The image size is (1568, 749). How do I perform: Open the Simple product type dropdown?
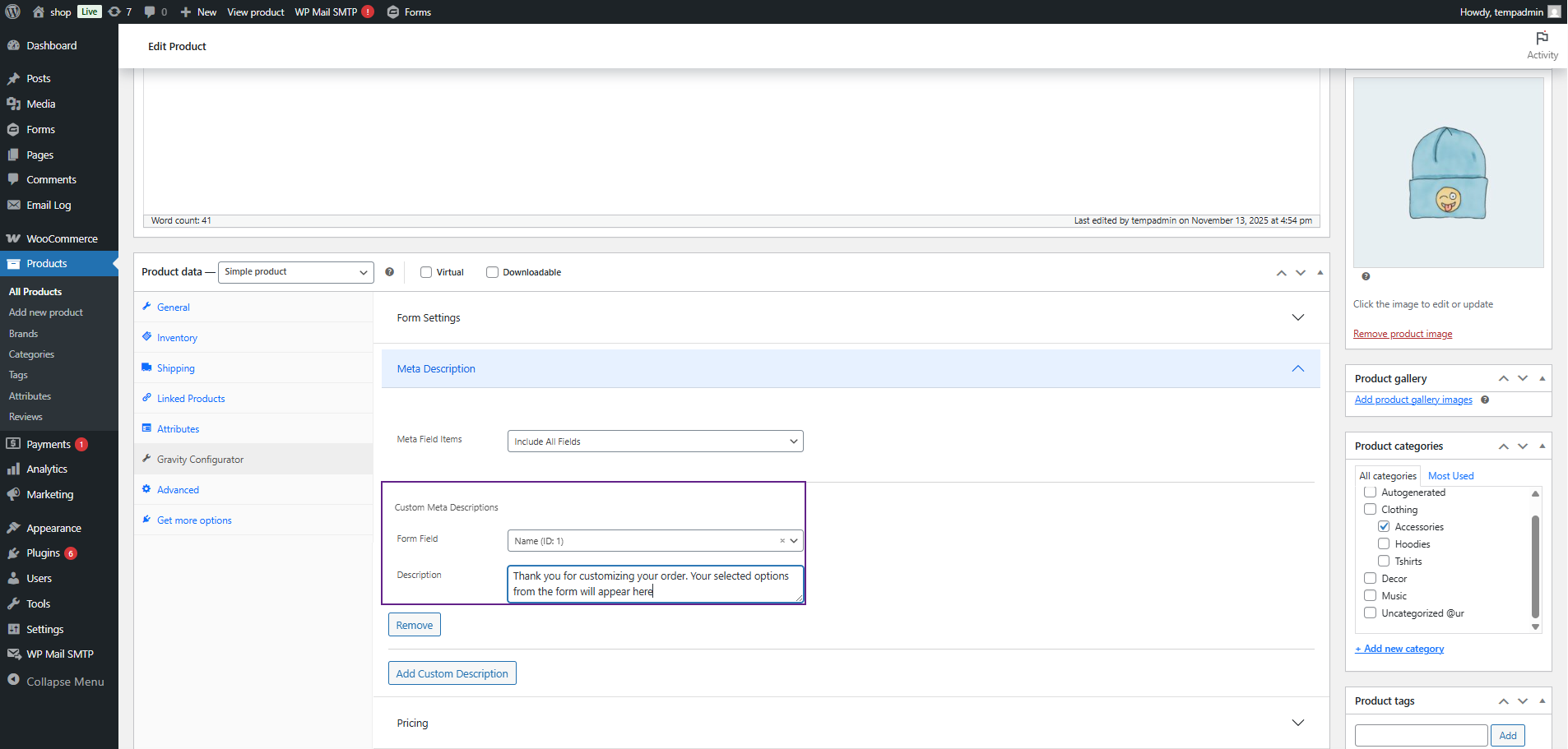pos(295,272)
